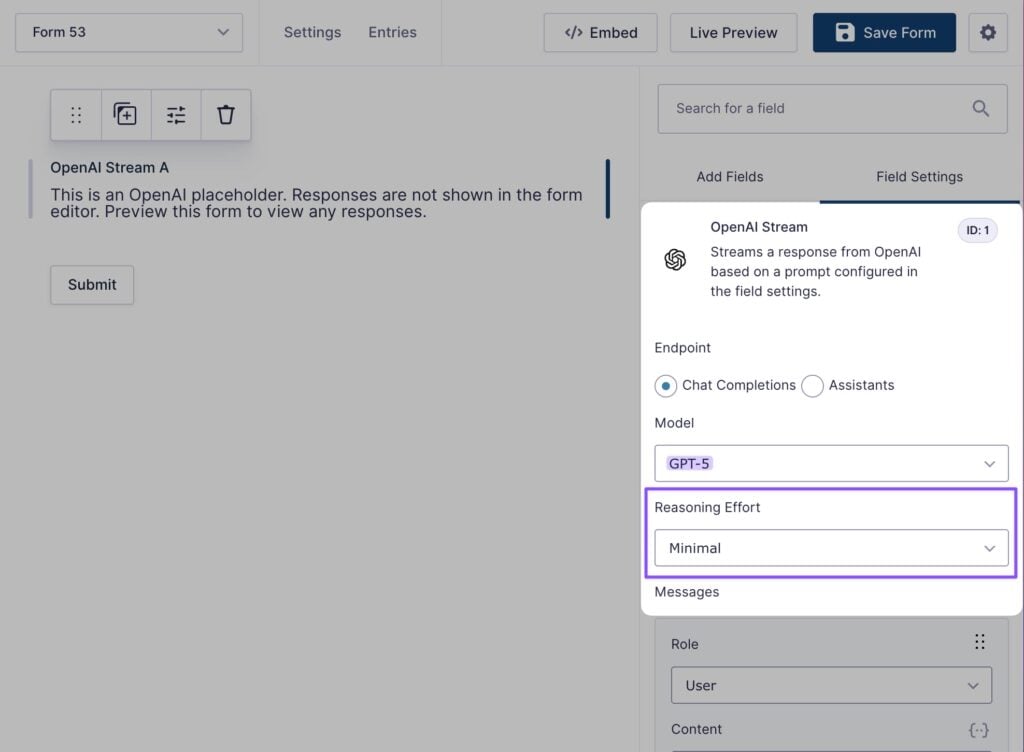Select the Assistants endpoint radio button
The width and height of the screenshot is (1024, 752).
[x=812, y=386]
